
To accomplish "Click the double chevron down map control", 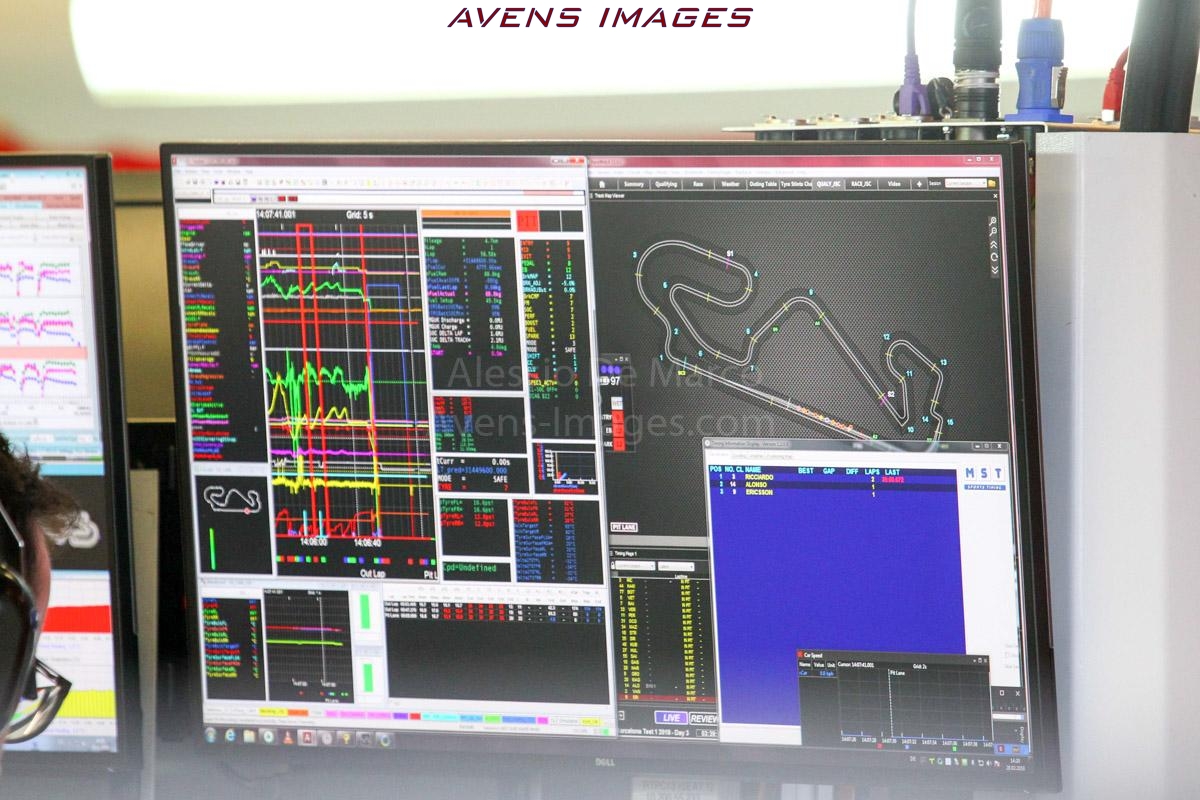I will (x=995, y=270).
